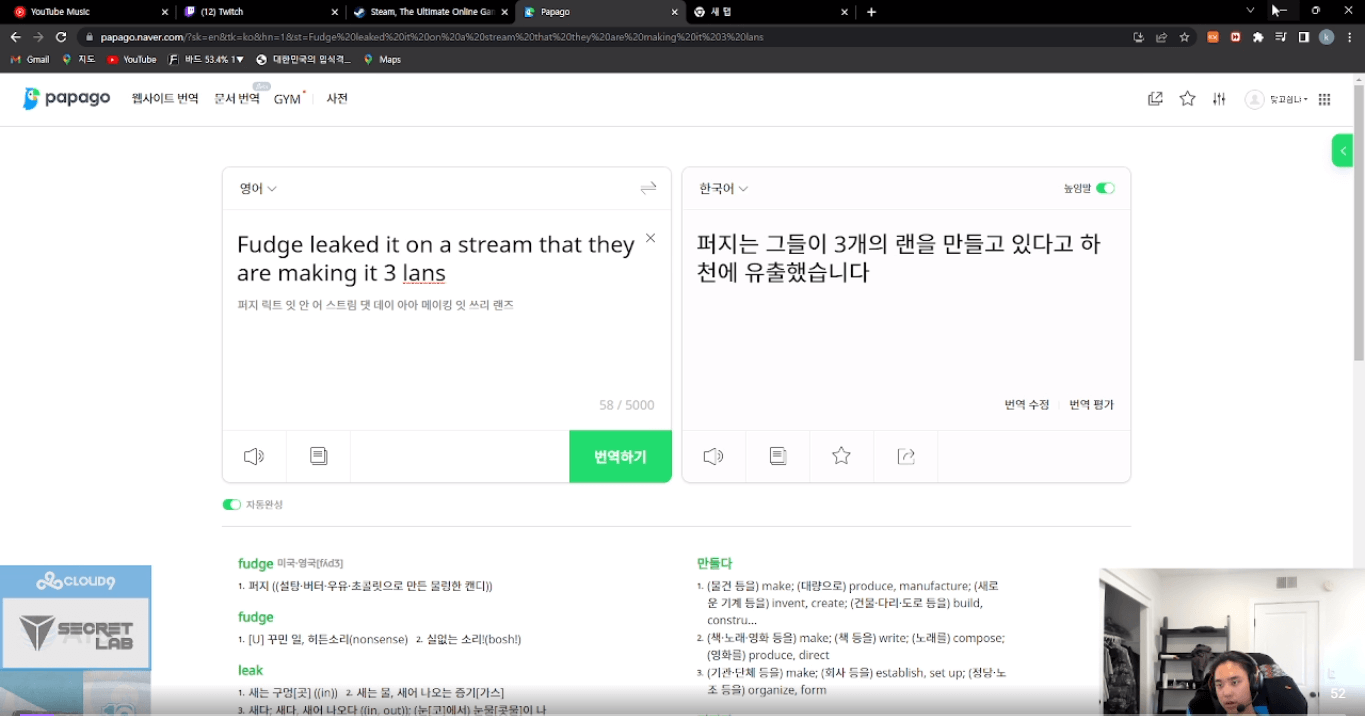Toggle the browser side panel
This screenshot has width=1365, height=716.
pyautogui.click(x=1304, y=37)
